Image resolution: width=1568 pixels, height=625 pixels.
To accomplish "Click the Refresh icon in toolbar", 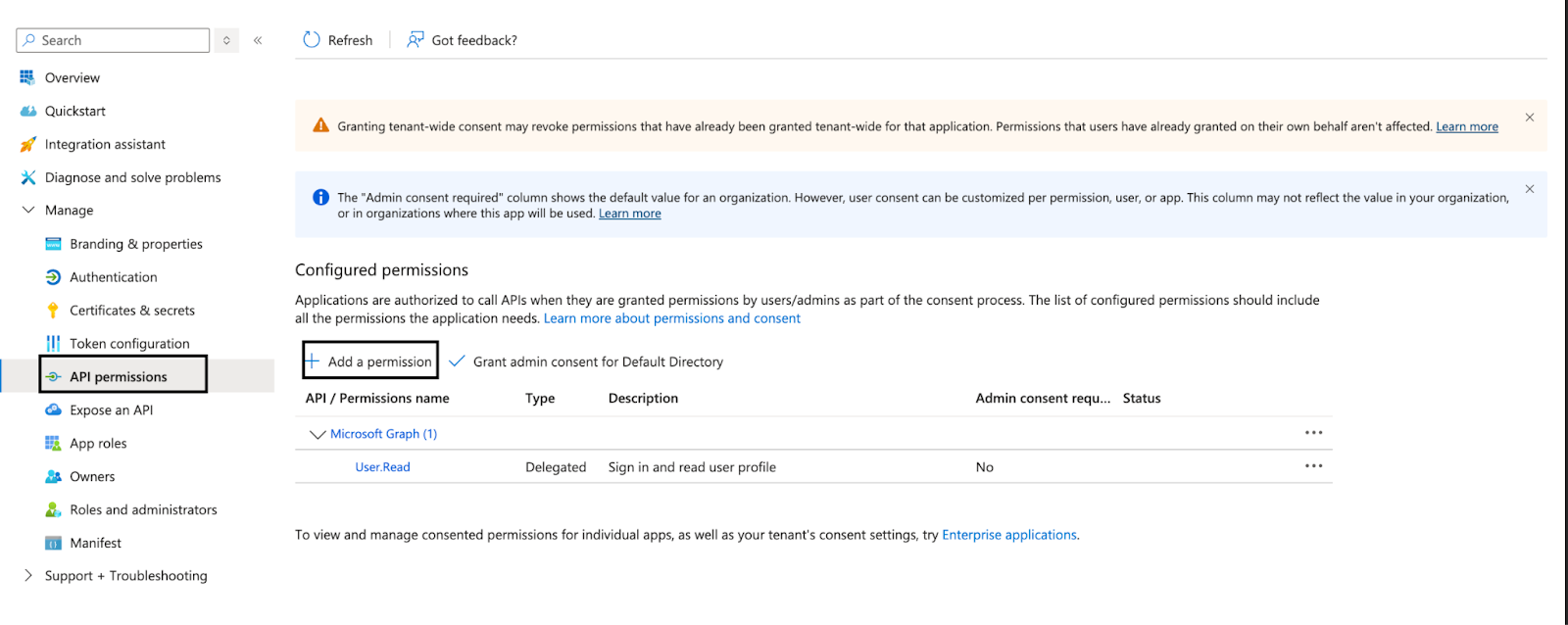I will (x=312, y=40).
